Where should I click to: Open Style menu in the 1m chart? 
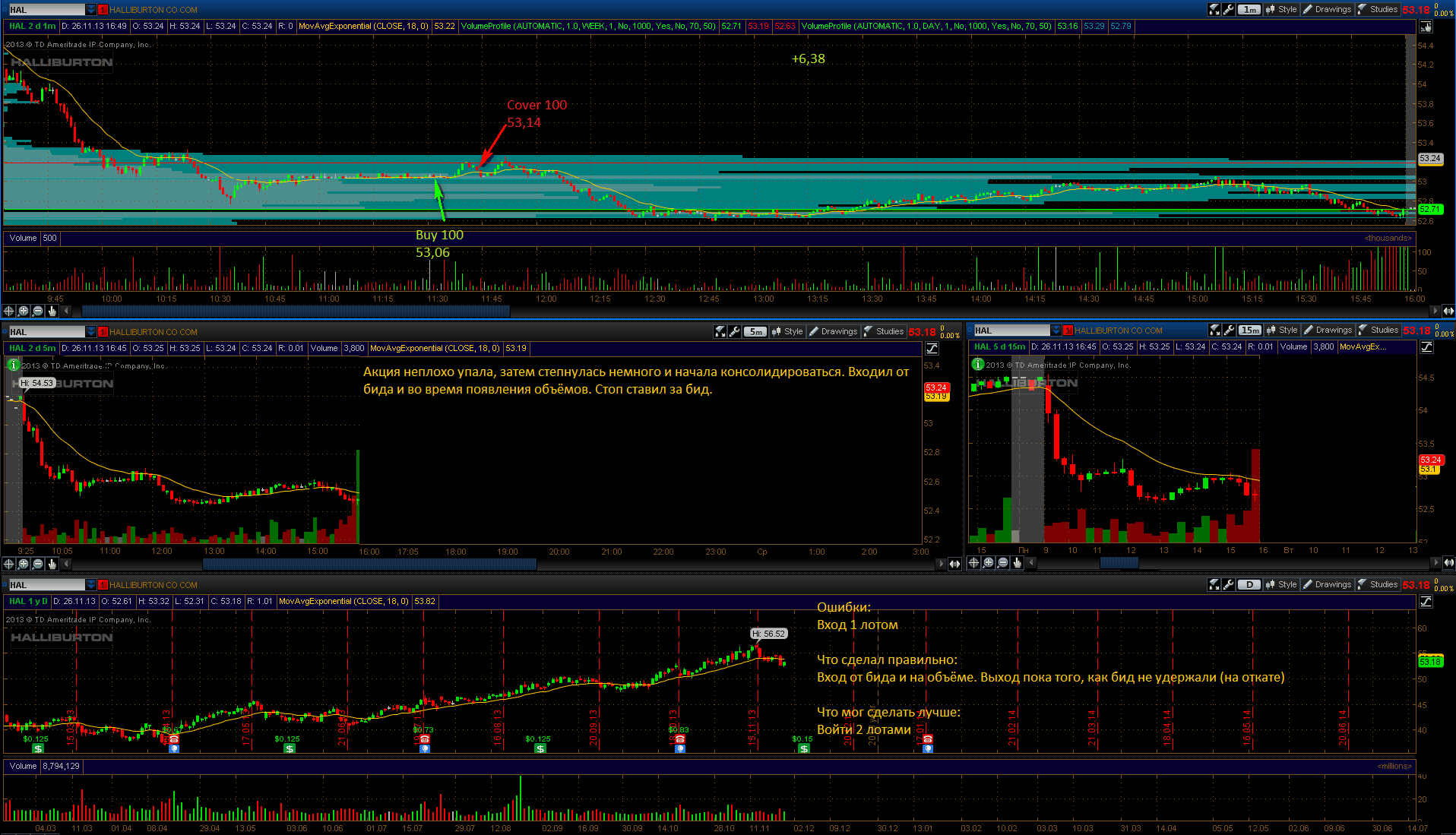[x=1281, y=10]
